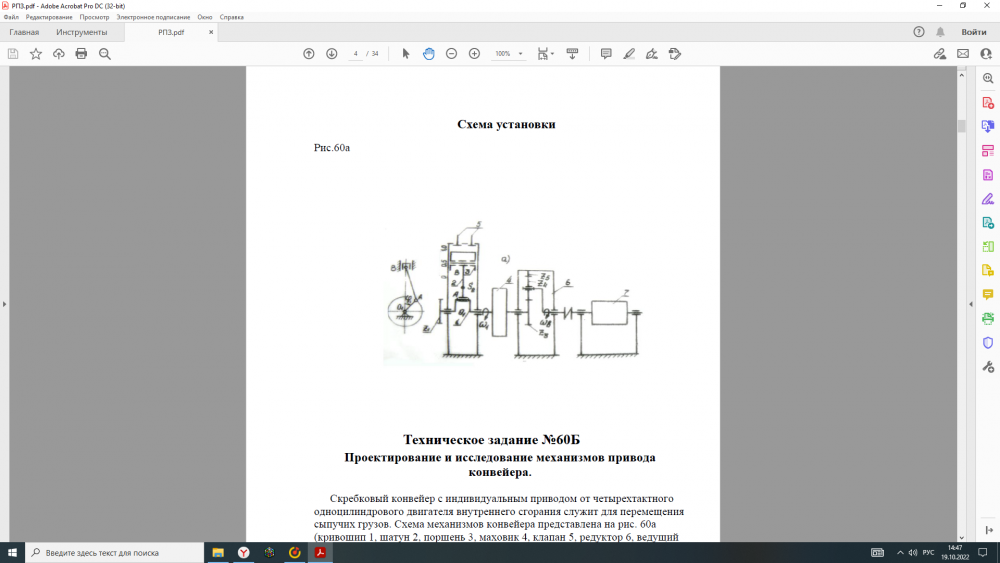
Task: Switch to the Инструменты tab
Action: pyautogui.click(x=82, y=32)
